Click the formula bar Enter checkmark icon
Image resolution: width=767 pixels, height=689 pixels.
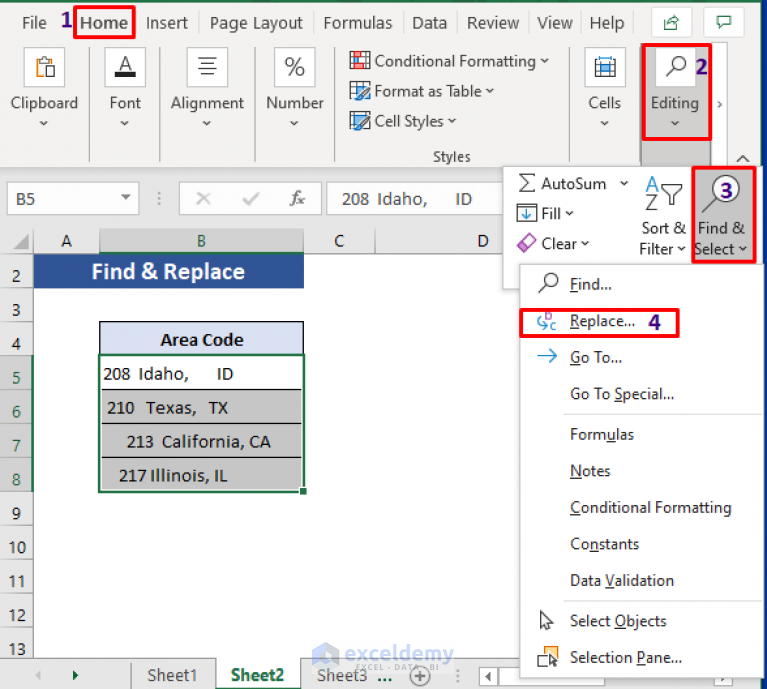click(250, 199)
